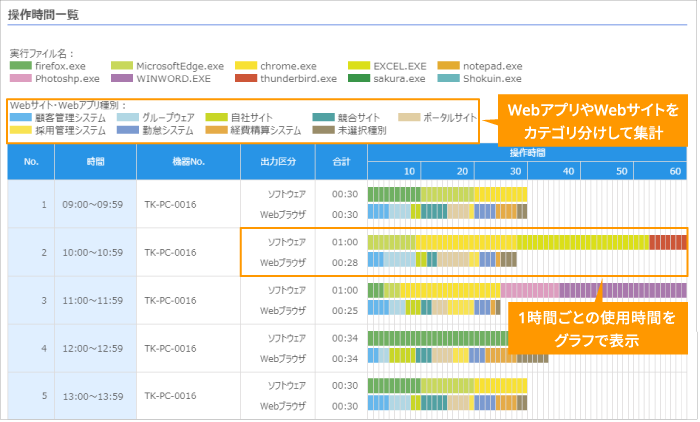Click the No. column header
Image resolution: width=700 pixels, height=422 pixels.
click(x=31, y=162)
